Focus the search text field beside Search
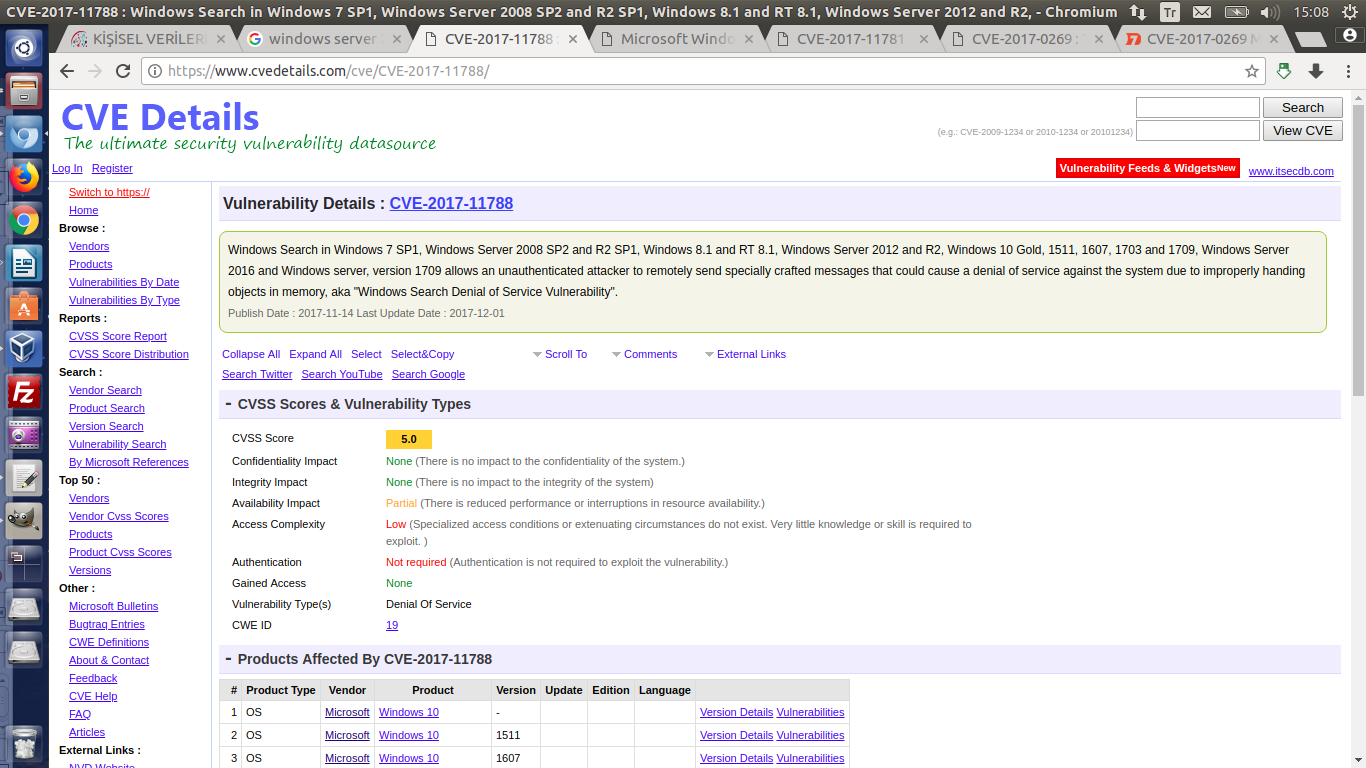Screen dimensions: 1366x768 (x=1198, y=107)
